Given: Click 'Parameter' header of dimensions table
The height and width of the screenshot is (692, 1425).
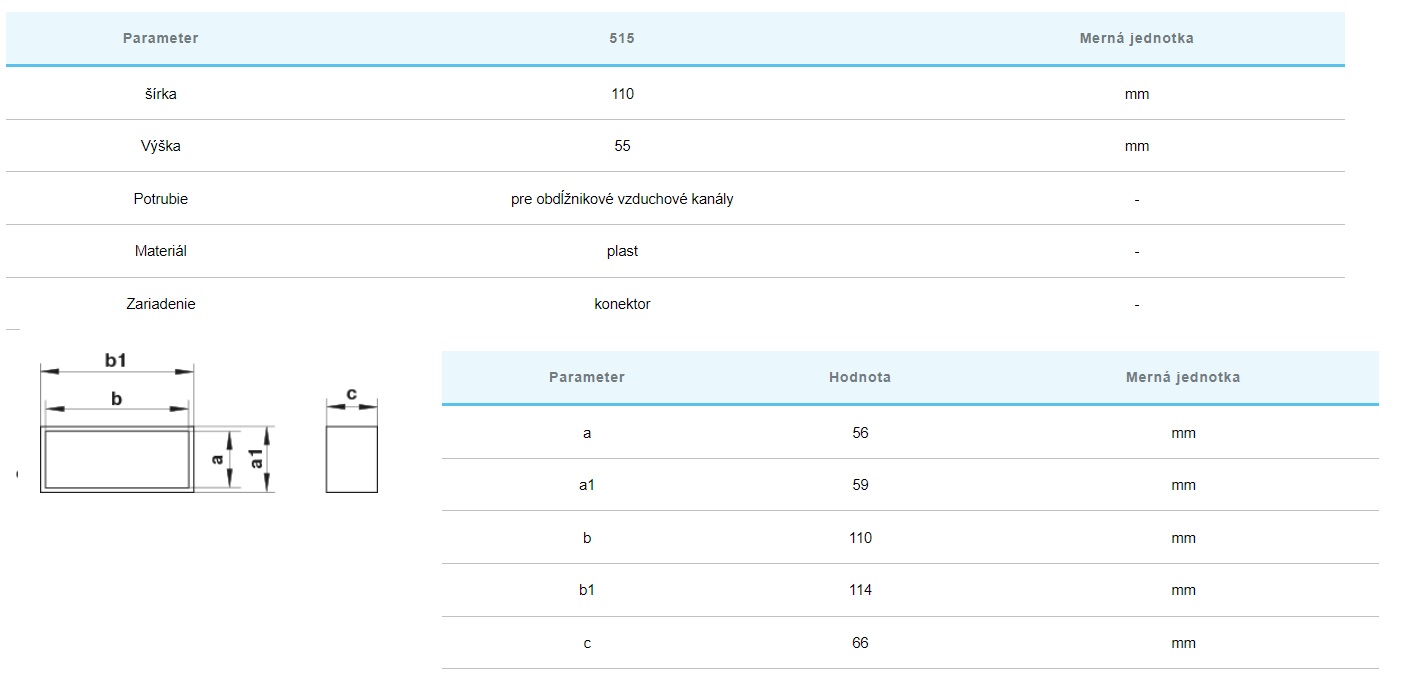Looking at the screenshot, I should tap(586, 377).
